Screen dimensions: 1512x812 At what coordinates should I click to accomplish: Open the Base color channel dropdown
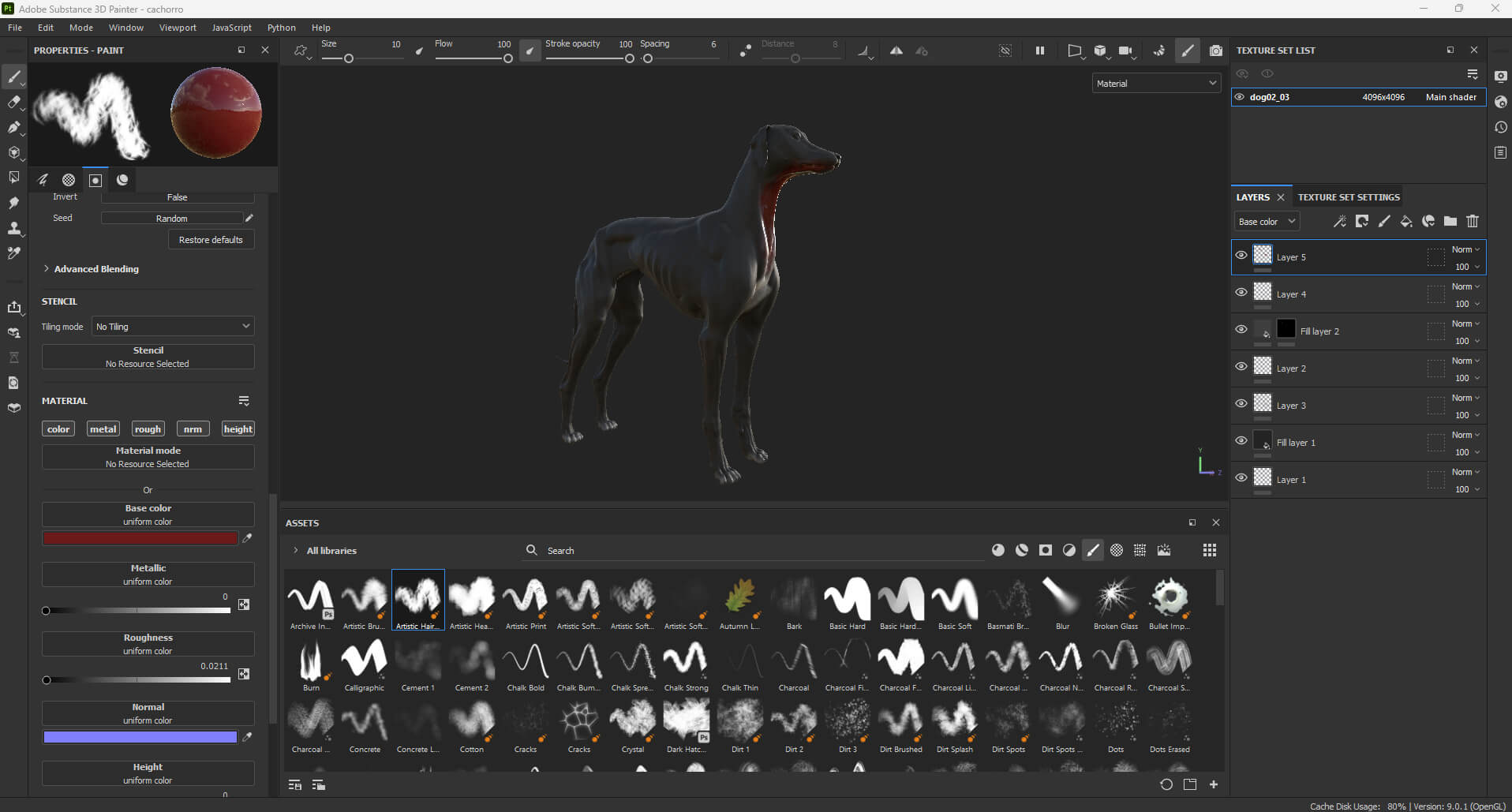(1267, 222)
